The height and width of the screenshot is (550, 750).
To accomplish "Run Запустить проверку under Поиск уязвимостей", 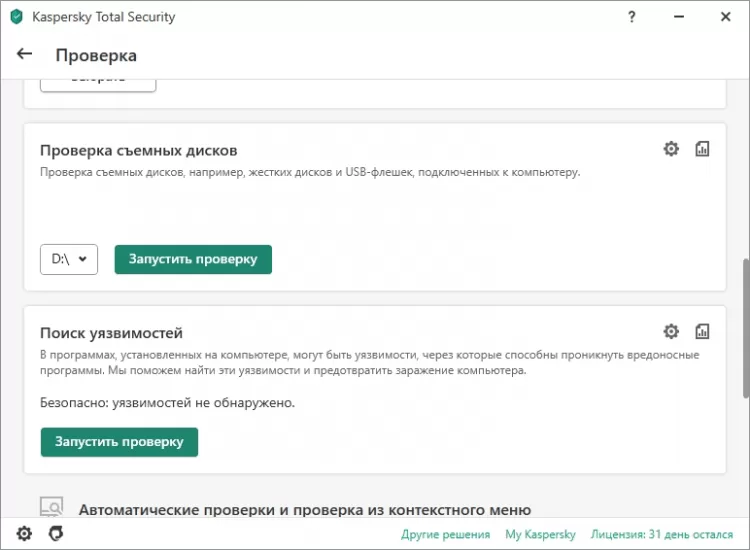I will [x=119, y=442].
